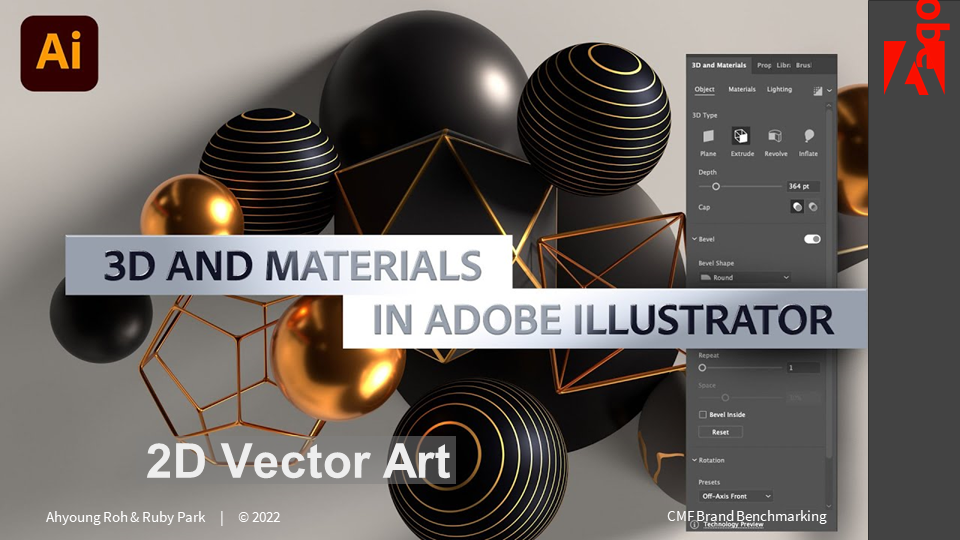This screenshot has height=540, width=960.
Task: Turn off the cap with hollow icon
Action: tap(813, 207)
